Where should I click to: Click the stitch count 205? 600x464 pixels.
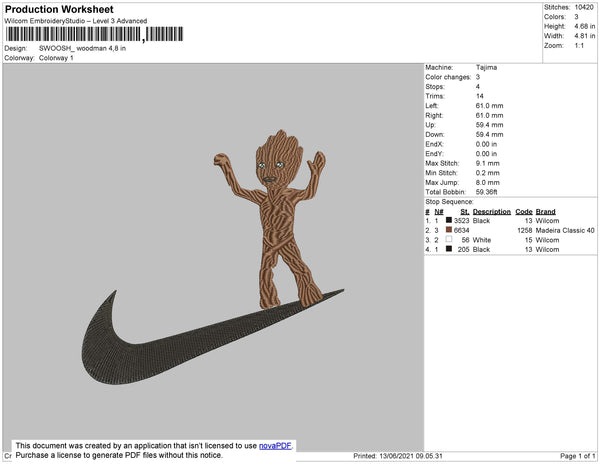(x=463, y=249)
